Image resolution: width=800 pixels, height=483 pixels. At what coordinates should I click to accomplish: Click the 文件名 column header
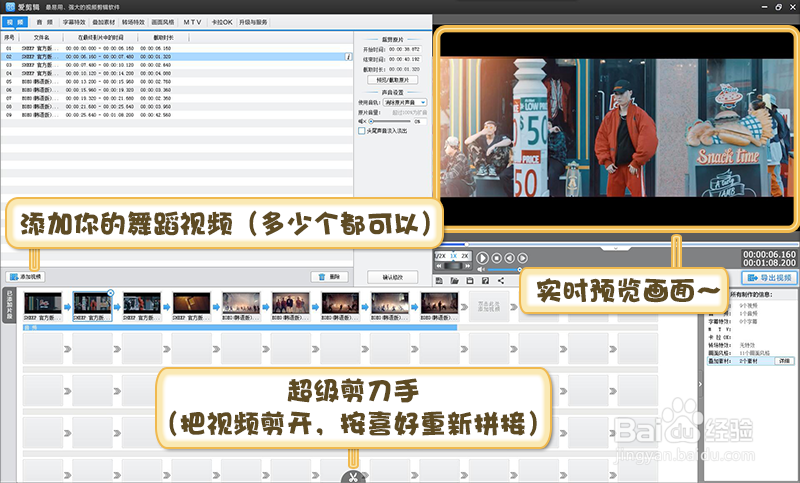pyautogui.click(x=41, y=38)
